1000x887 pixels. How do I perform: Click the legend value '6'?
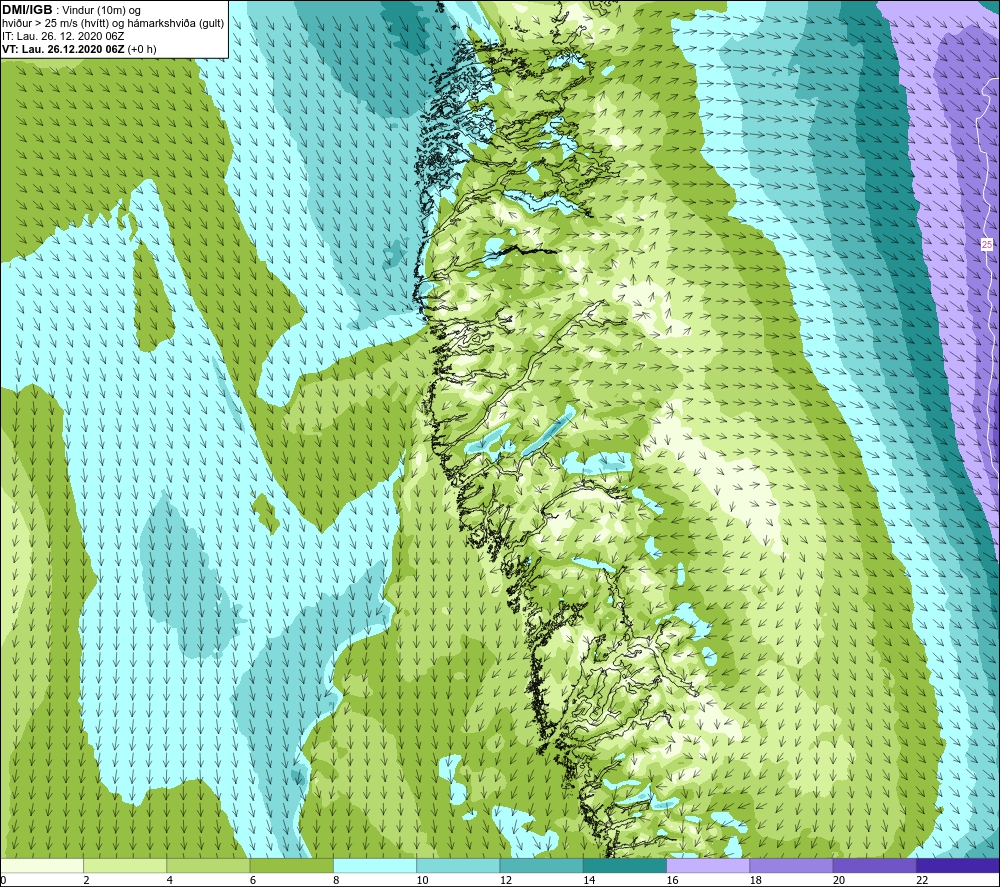click(x=253, y=880)
